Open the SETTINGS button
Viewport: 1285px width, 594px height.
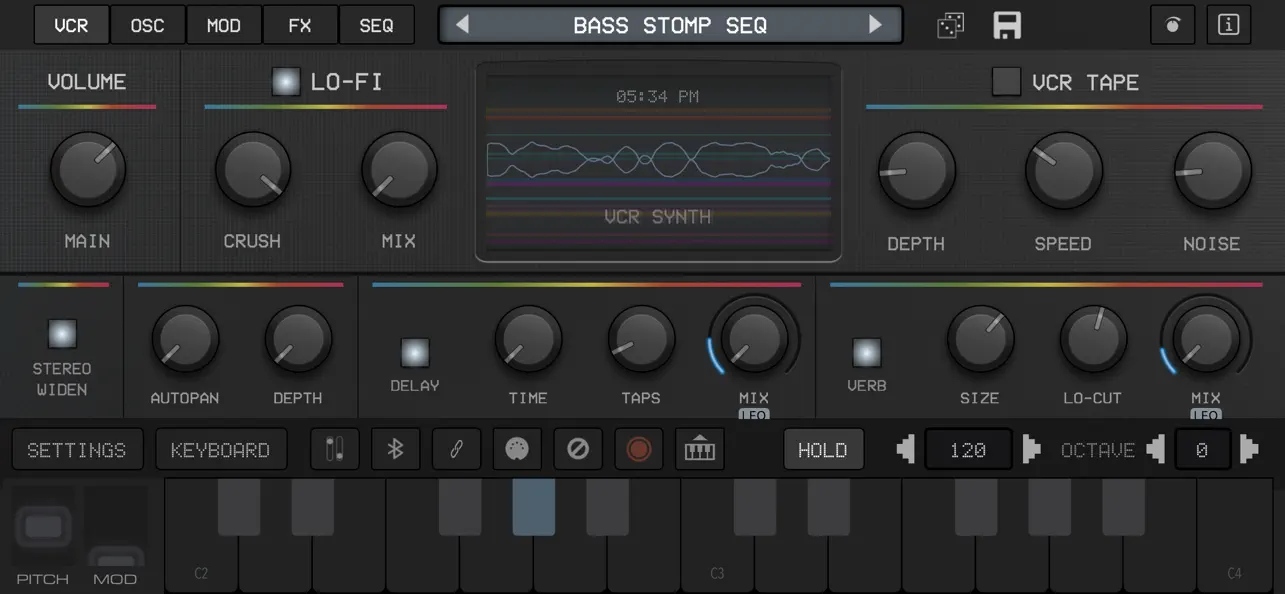coord(77,450)
